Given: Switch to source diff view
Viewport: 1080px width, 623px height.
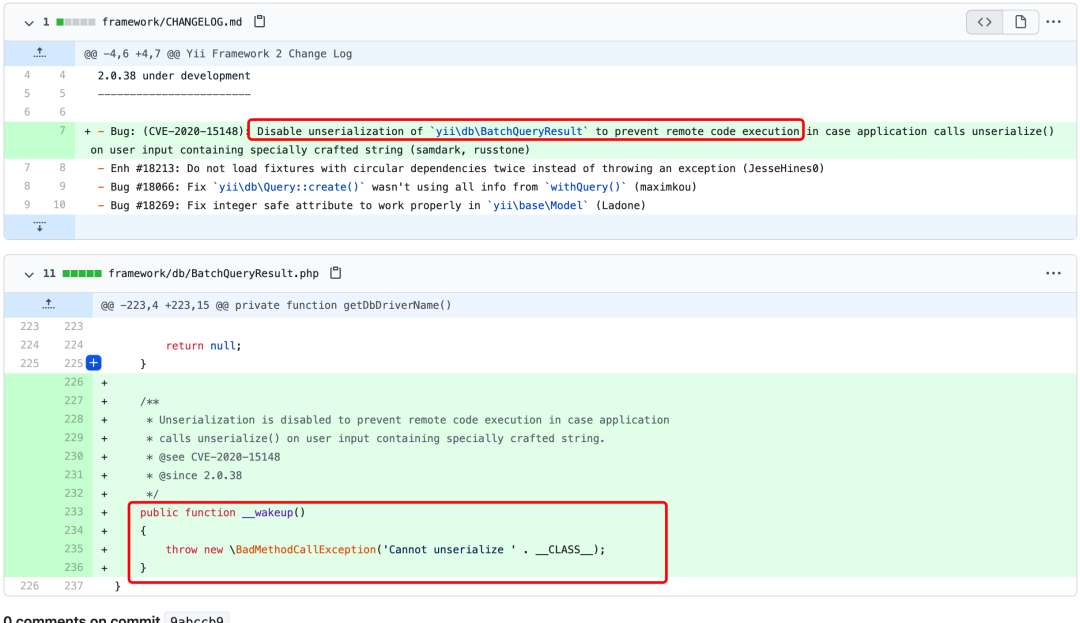Looking at the screenshot, I should [985, 21].
